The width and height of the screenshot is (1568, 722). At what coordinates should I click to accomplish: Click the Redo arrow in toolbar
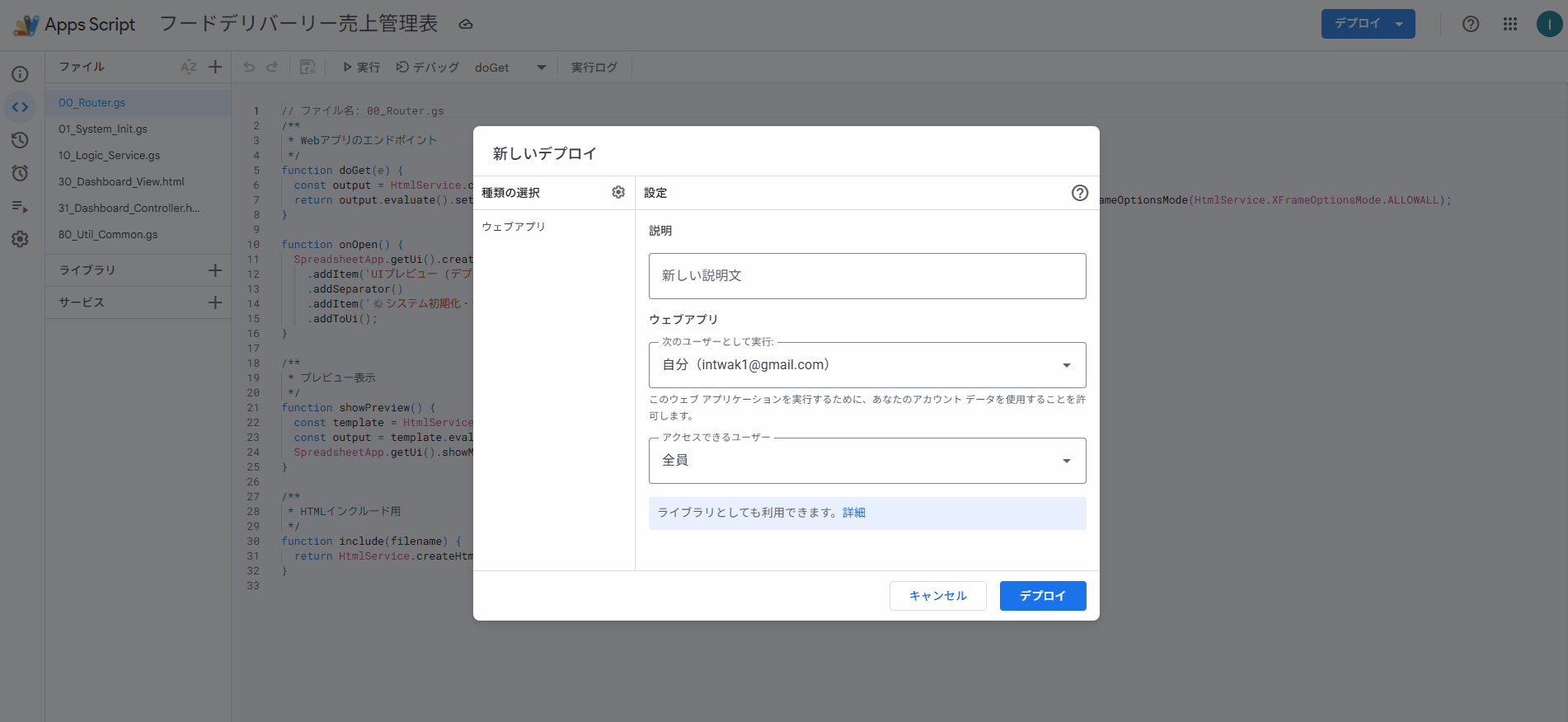coord(272,67)
